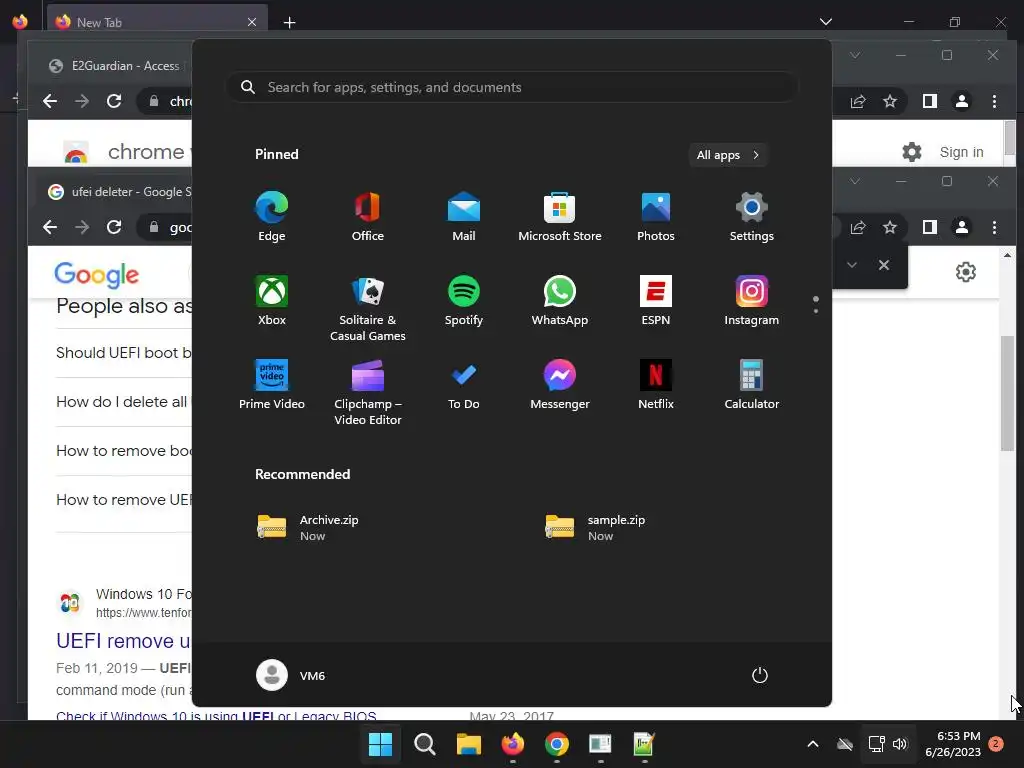The image size is (1024, 768).
Task: Launch Prime Video app
Action: tap(272, 385)
